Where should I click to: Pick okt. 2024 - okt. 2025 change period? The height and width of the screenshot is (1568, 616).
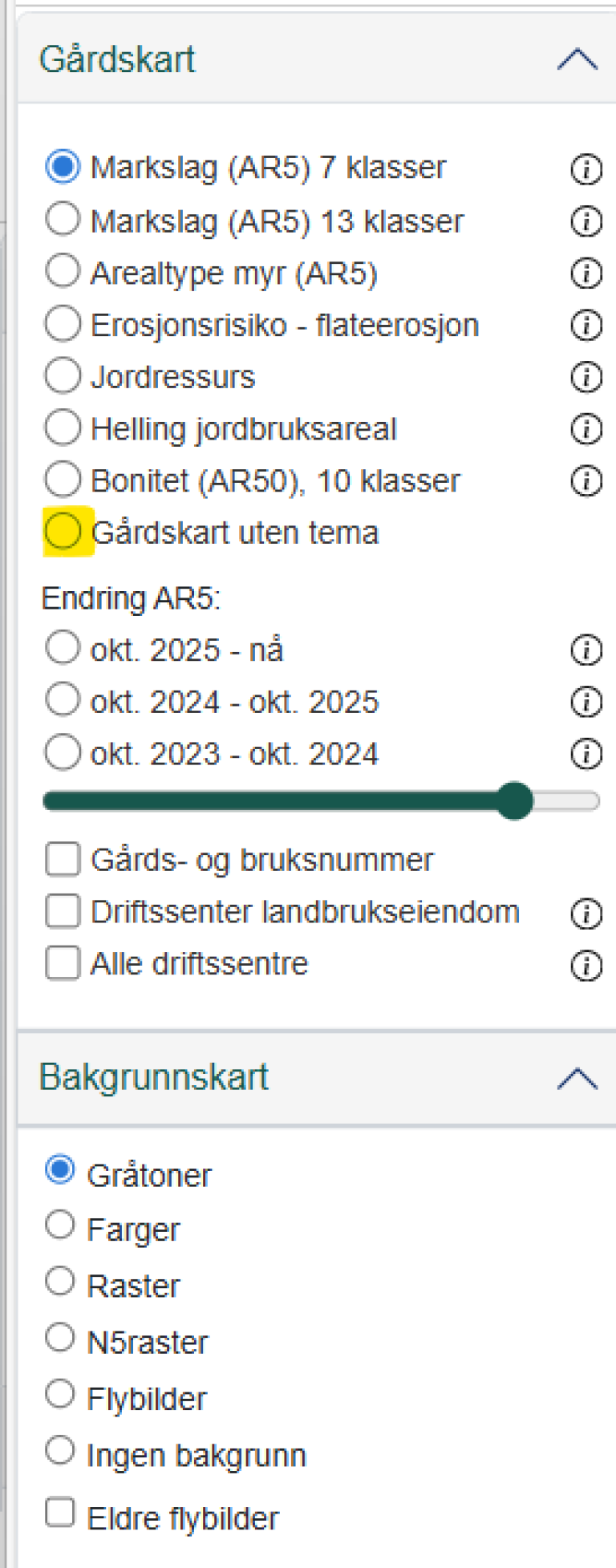(x=63, y=701)
